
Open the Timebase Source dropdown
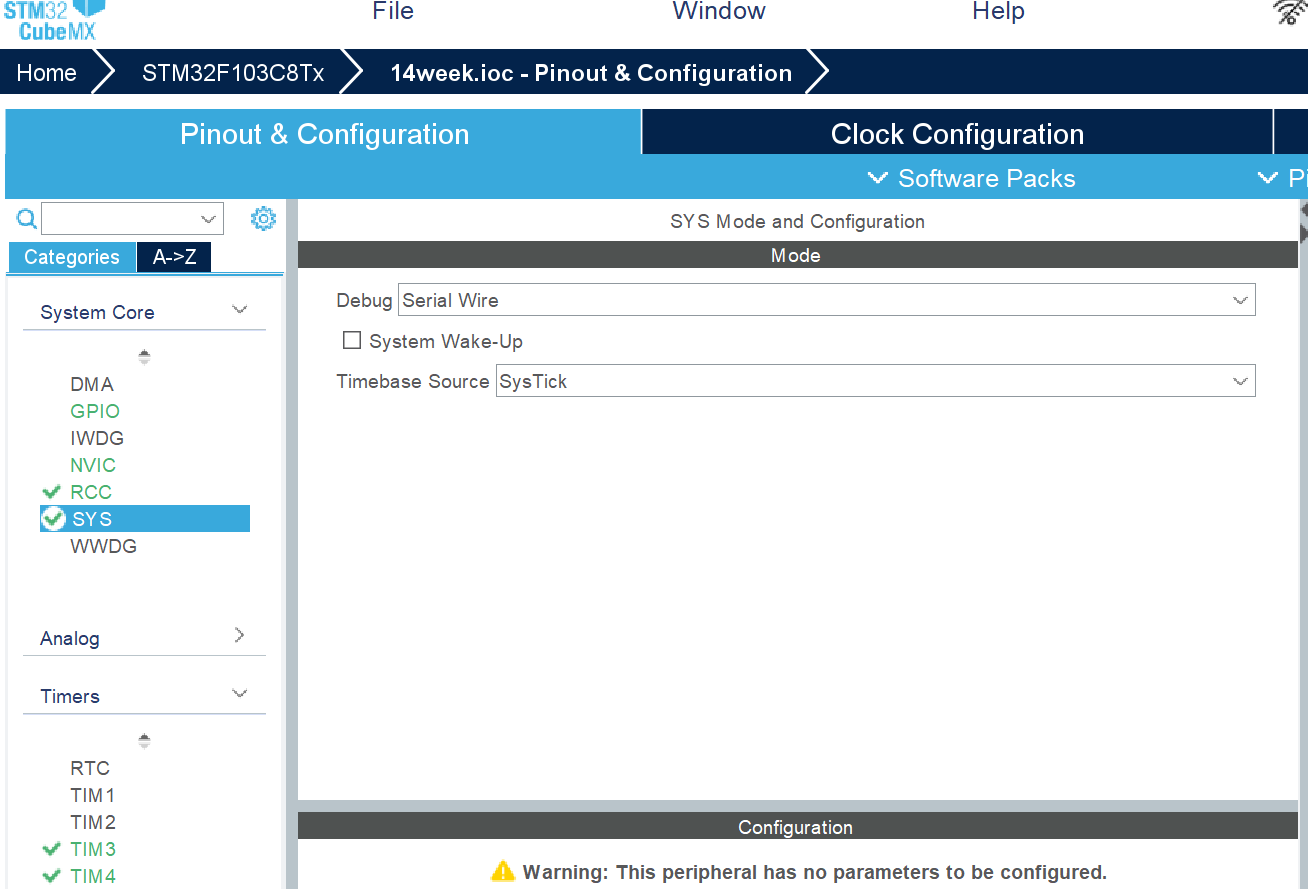(875, 381)
